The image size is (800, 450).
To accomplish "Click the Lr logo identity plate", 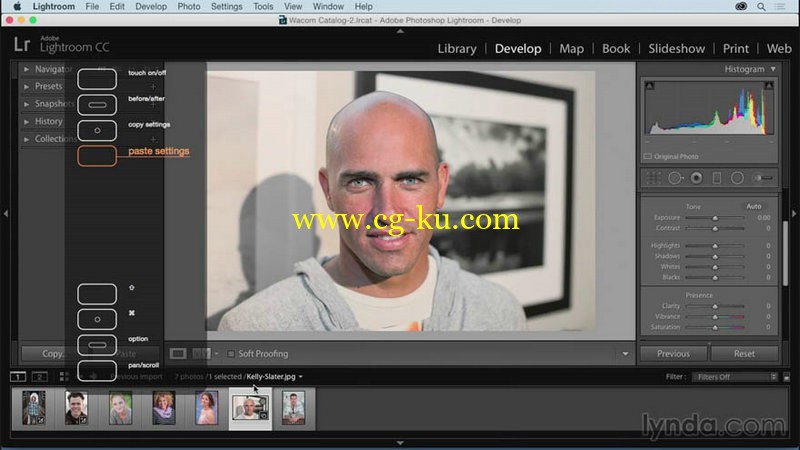I will pyautogui.click(x=22, y=45).
